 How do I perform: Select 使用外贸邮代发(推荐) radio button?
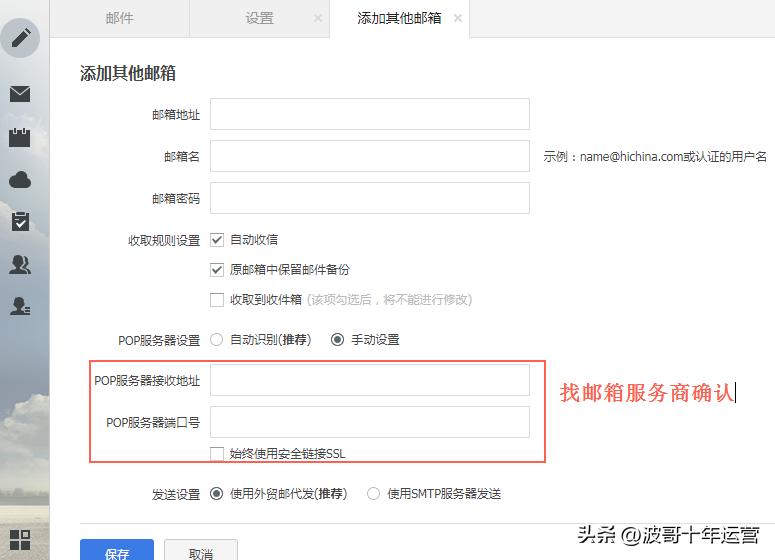(x=216, y=493)
